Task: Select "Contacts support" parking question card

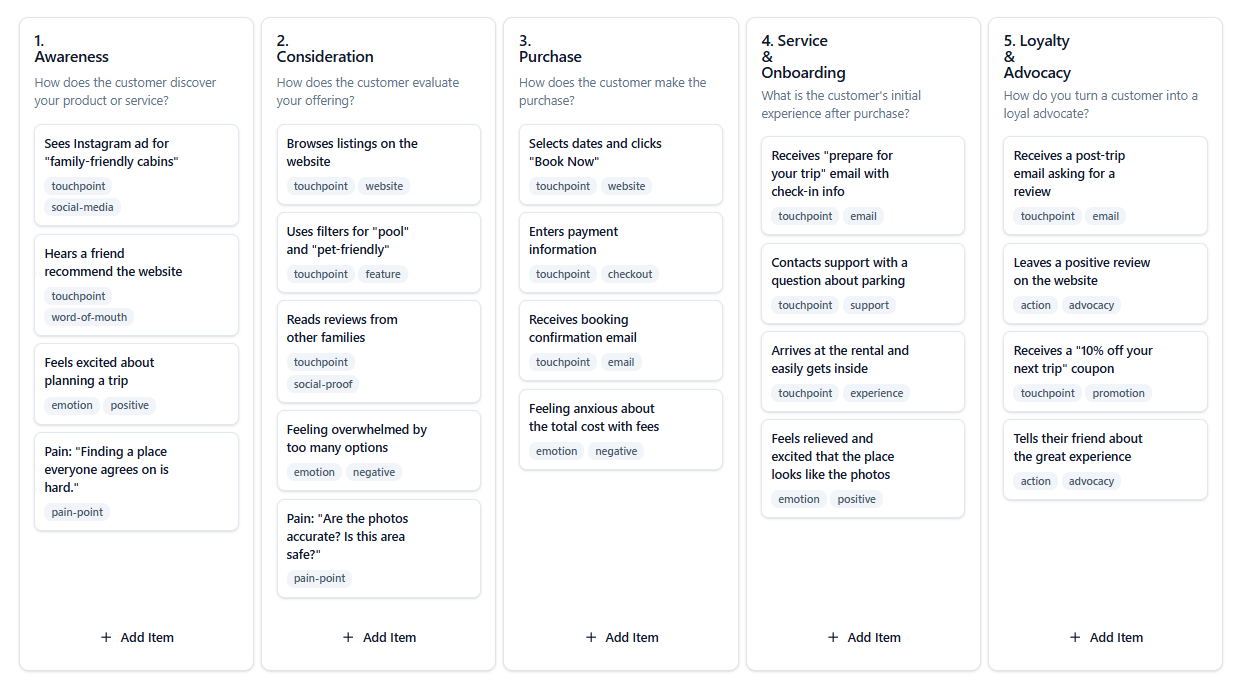Action: [862, 272]
